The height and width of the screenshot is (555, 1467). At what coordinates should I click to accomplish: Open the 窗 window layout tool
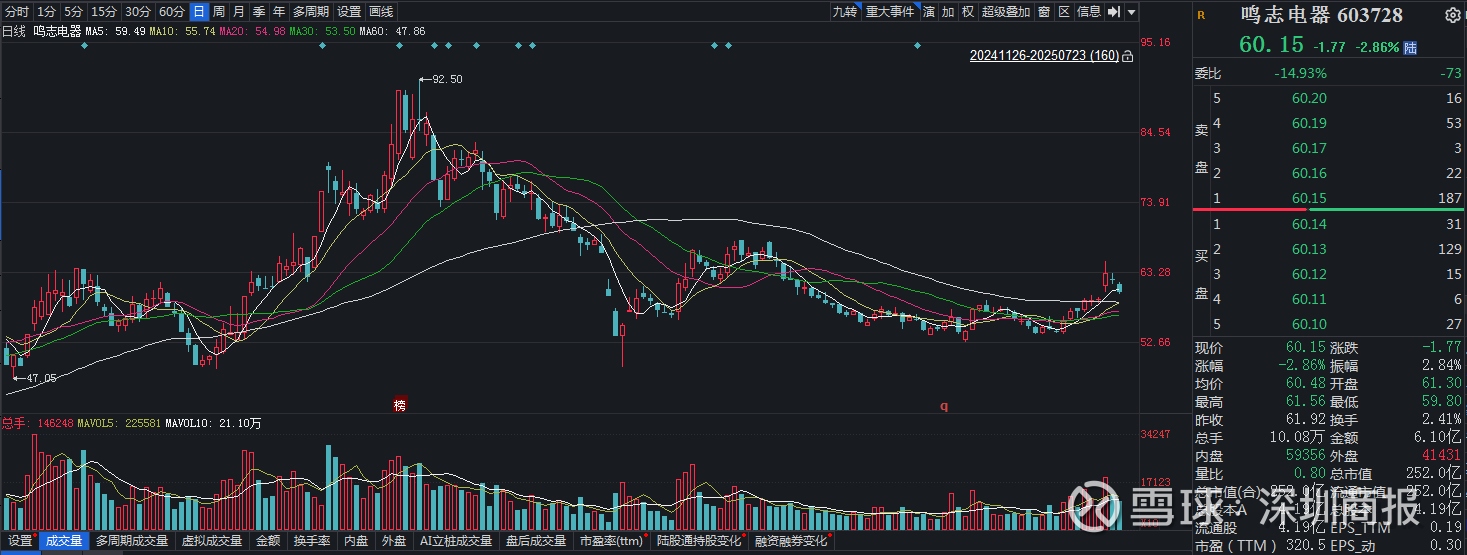tap(1044, 12)
